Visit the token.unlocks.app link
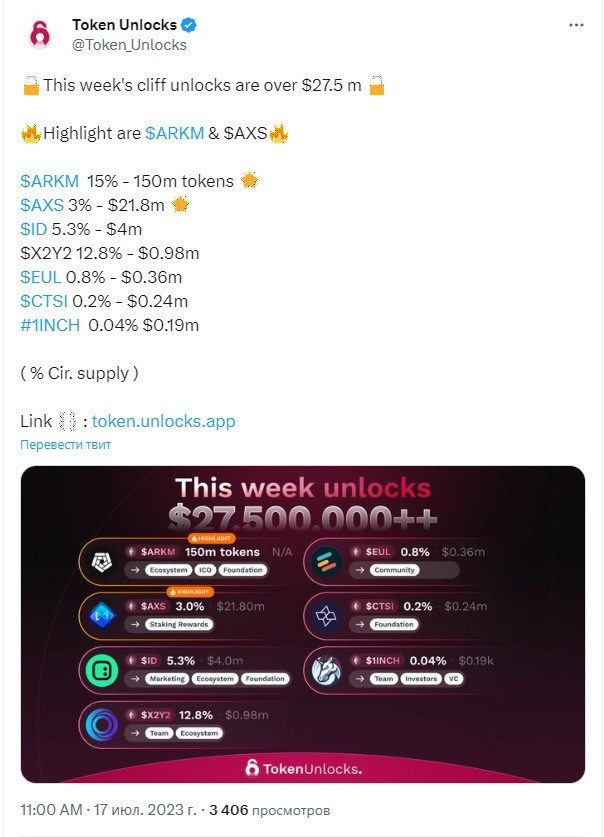 tap(163, 421)
